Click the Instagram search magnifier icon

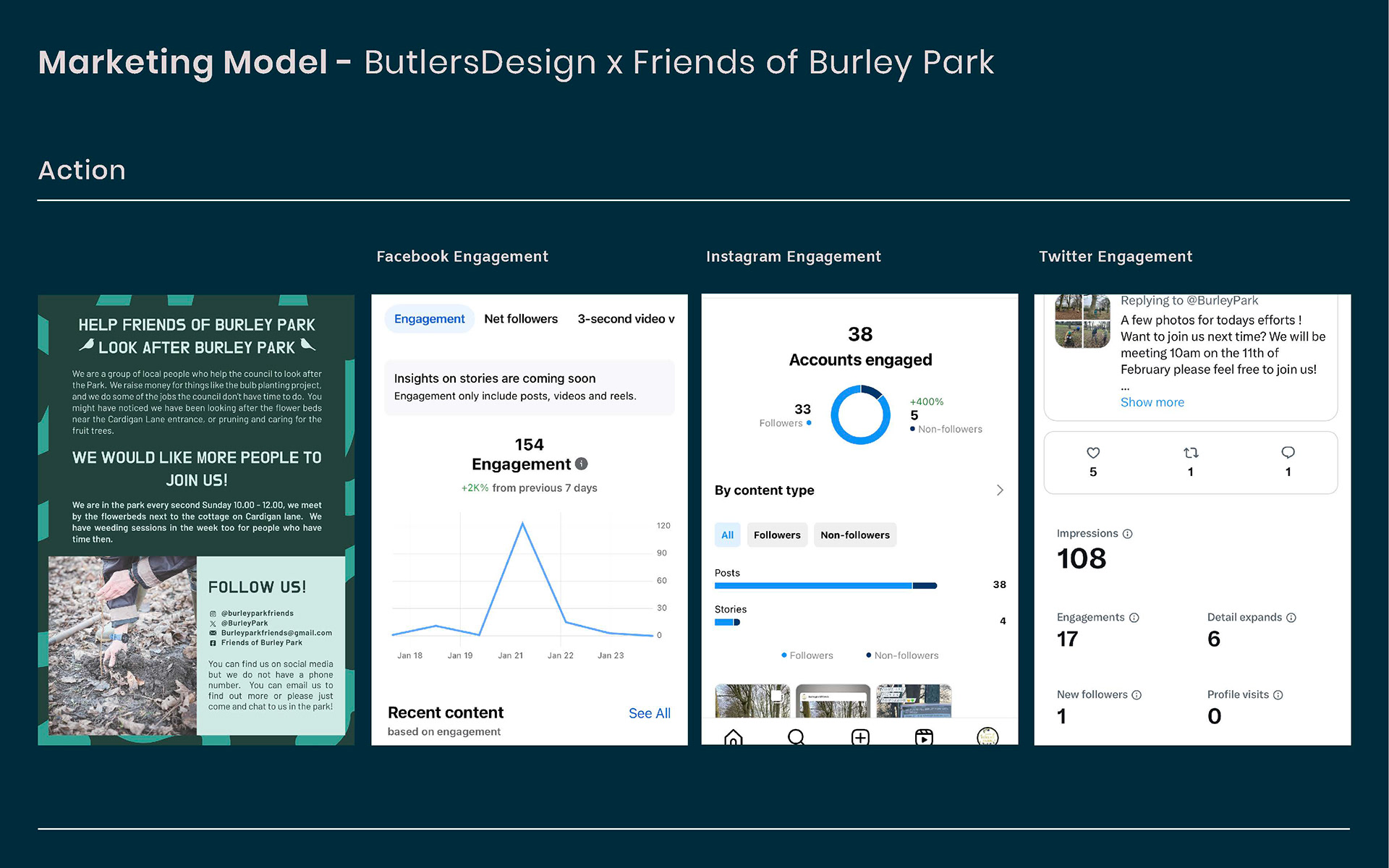(x=796, y=737)
